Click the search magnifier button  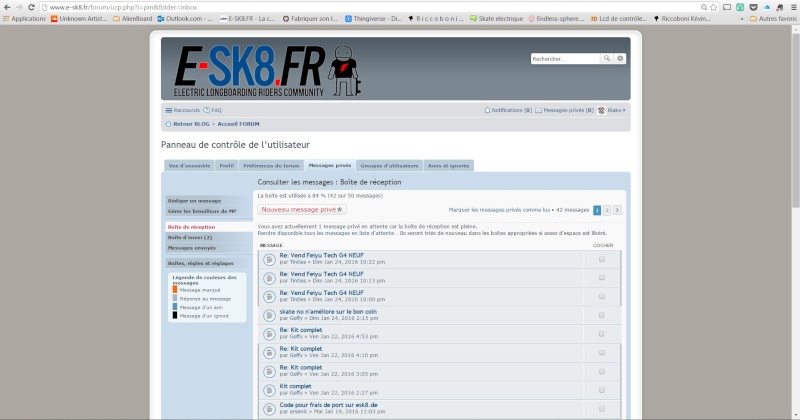pos(607,59)
